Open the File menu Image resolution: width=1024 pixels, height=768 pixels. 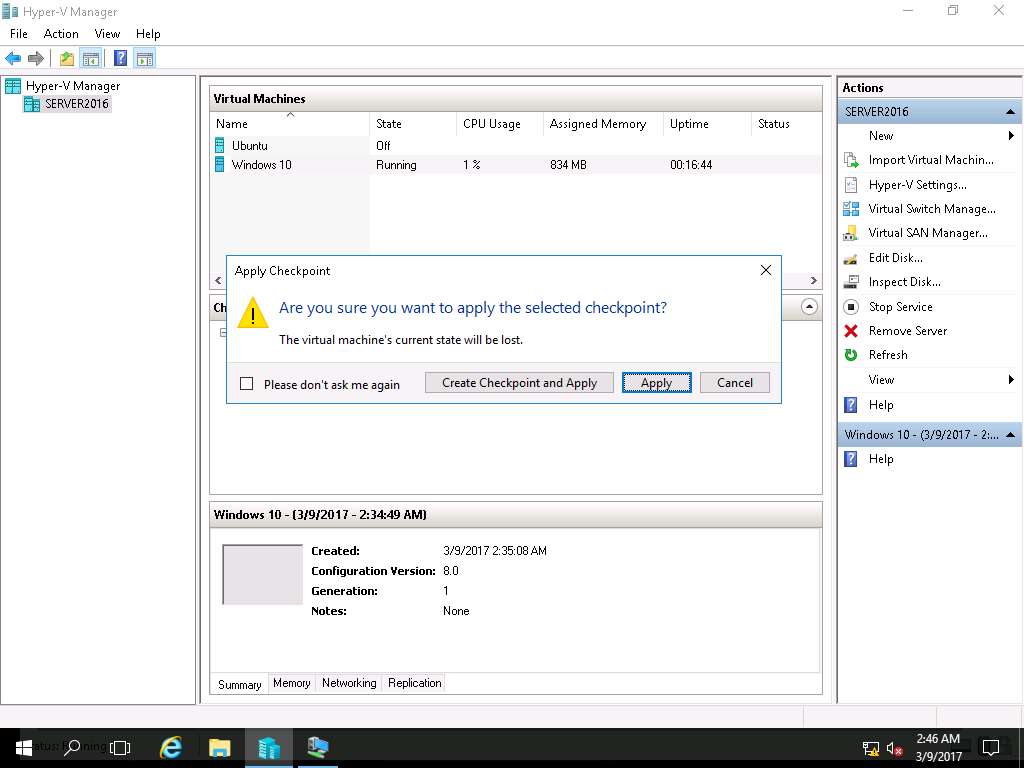tap(19, 34)
